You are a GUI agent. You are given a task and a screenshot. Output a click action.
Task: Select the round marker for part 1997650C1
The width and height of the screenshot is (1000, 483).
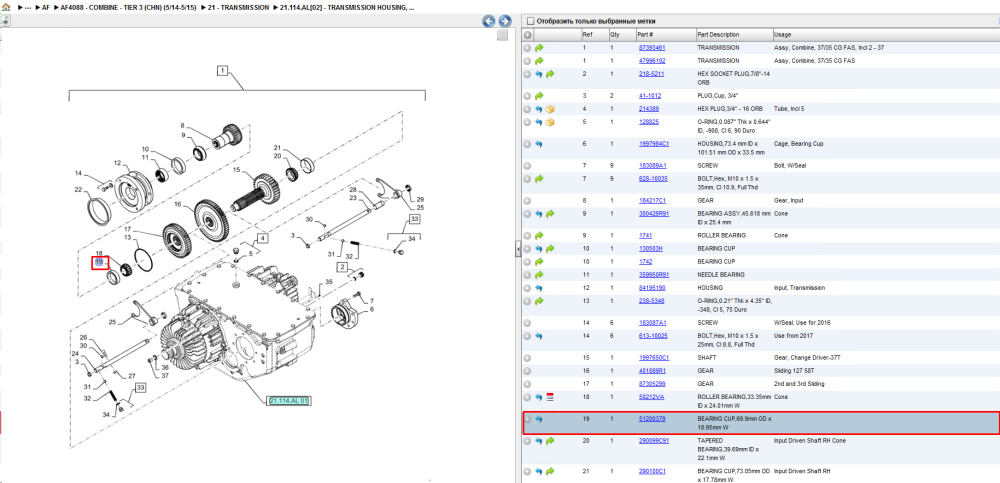pos(527,357)
